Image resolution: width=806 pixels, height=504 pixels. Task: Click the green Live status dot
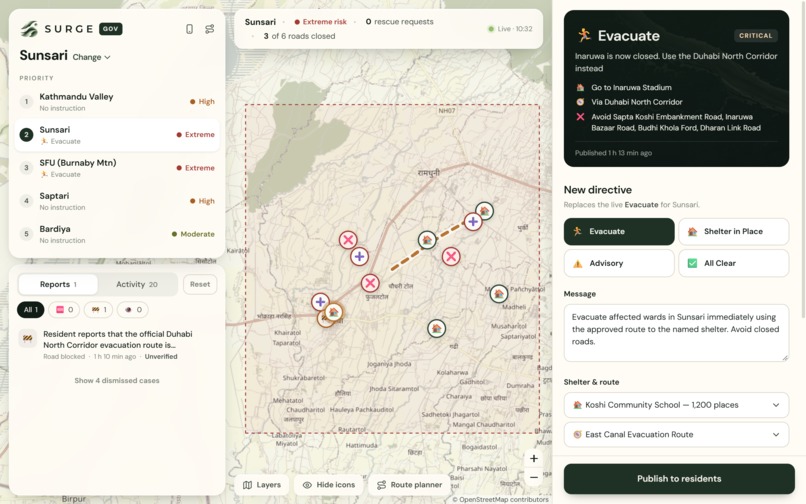point(490,29)
